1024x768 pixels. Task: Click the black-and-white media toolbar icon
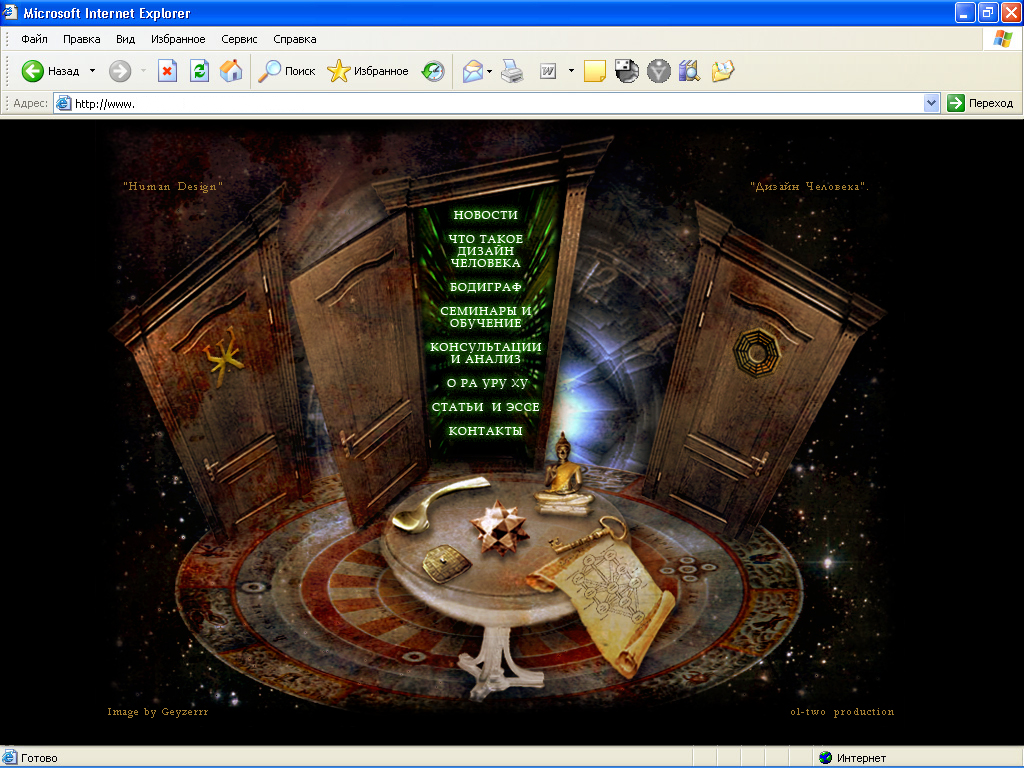point(626,71)
